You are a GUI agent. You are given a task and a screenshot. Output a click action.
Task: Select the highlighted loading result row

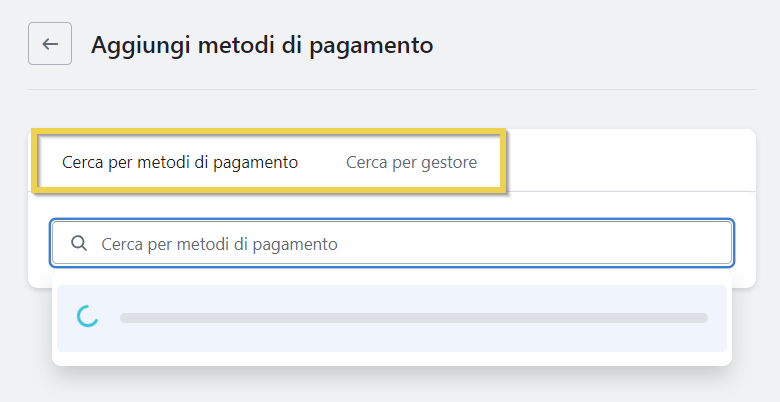tap(392, 318)
